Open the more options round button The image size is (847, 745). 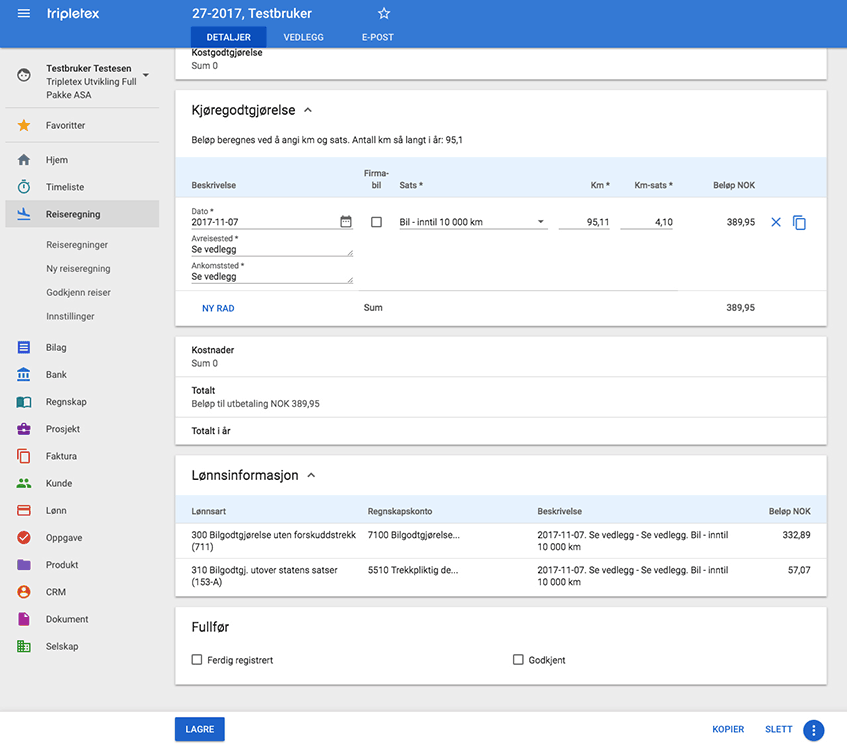[x=813, y=730]
